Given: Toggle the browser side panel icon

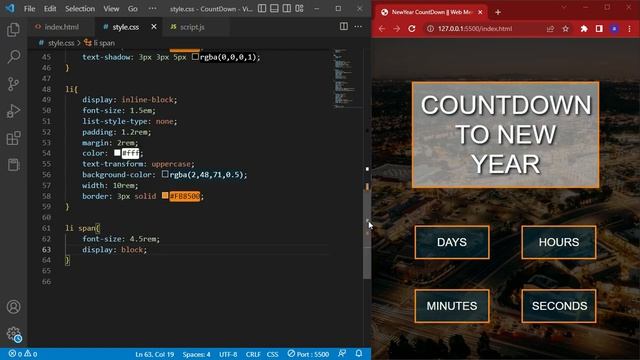Looking at the screenshot, I should (599, 29).
